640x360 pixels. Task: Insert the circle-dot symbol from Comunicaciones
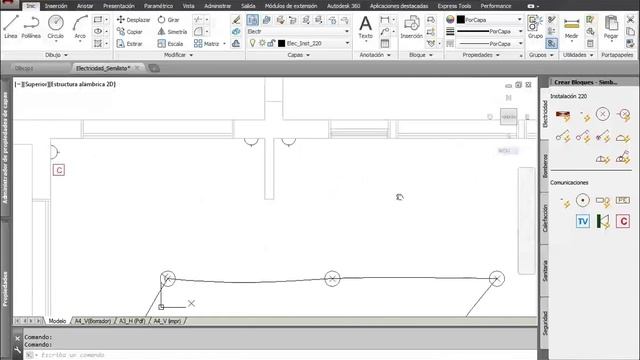[x=583, y=200]
